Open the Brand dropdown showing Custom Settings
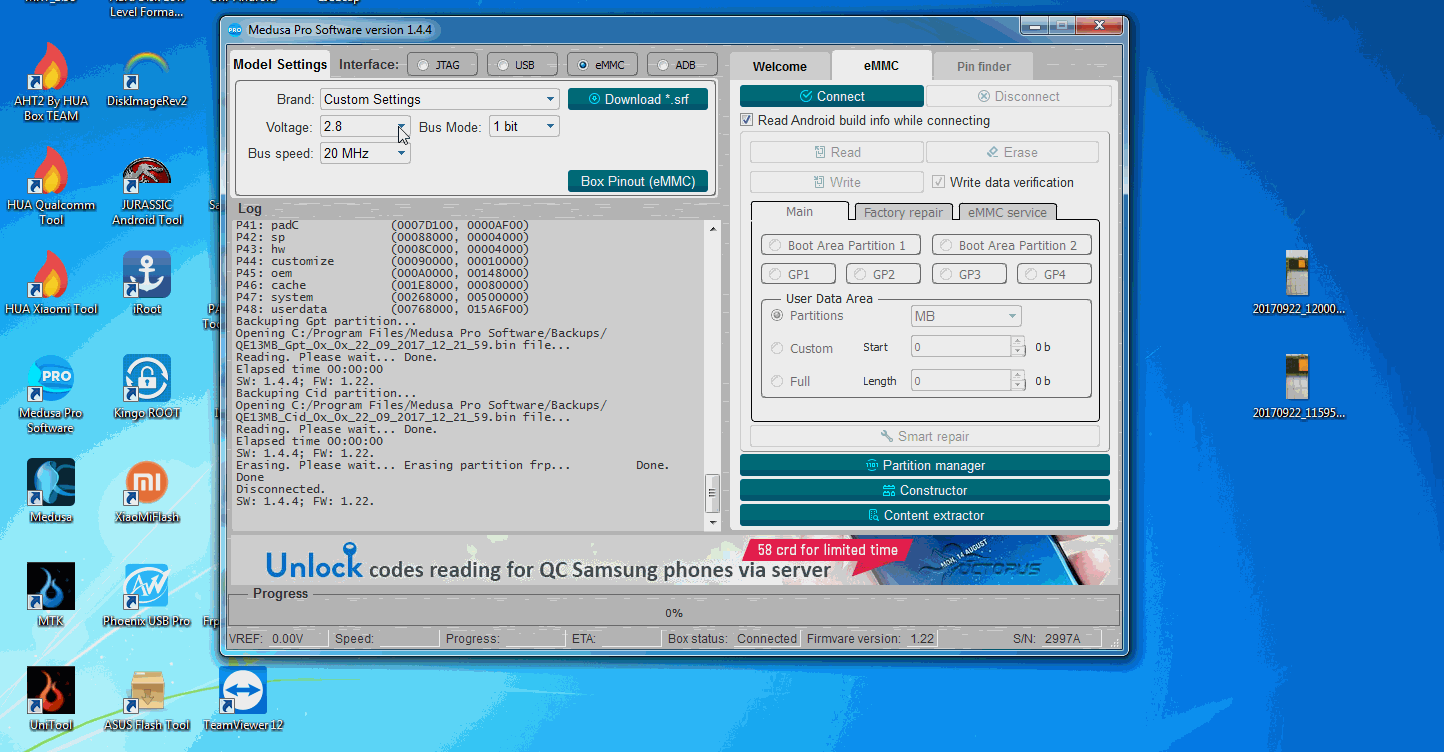Screen dimensions: 1444x752 click(440, 99)
